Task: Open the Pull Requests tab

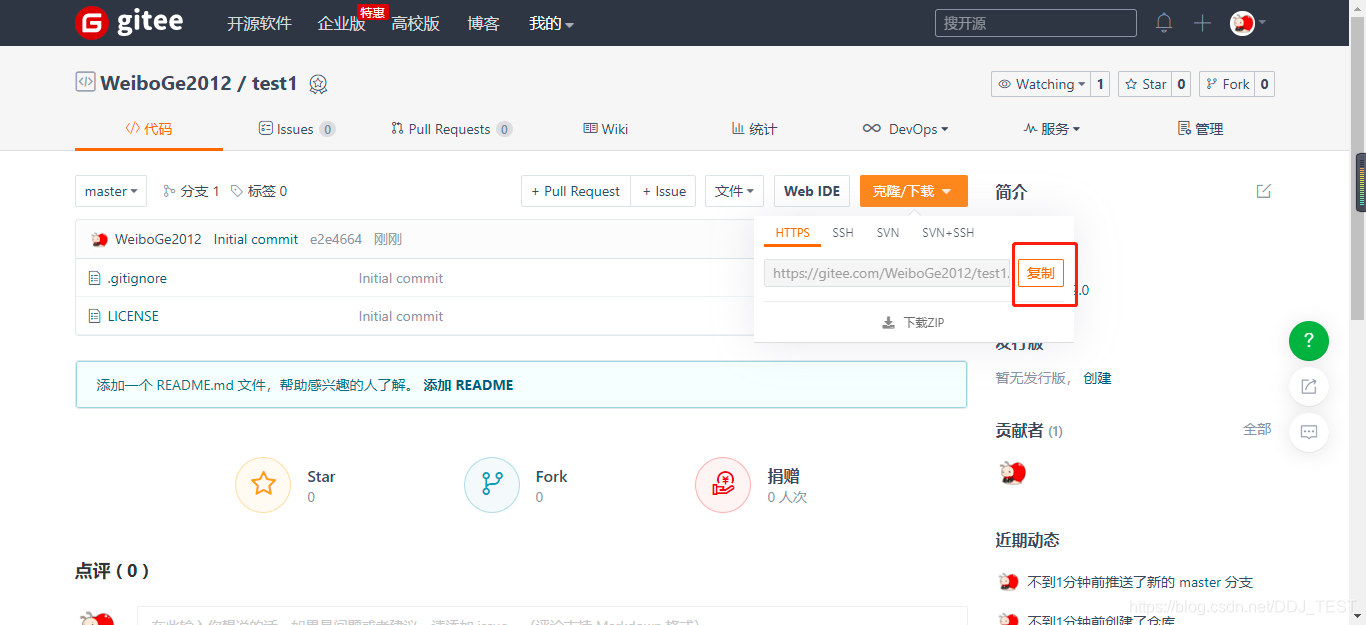Action: point(451,129)
